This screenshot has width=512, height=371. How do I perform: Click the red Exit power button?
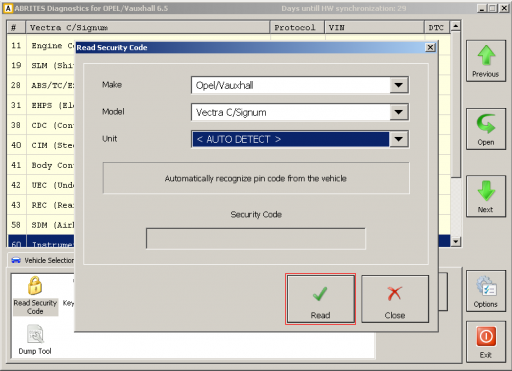[x=486, y=342]
